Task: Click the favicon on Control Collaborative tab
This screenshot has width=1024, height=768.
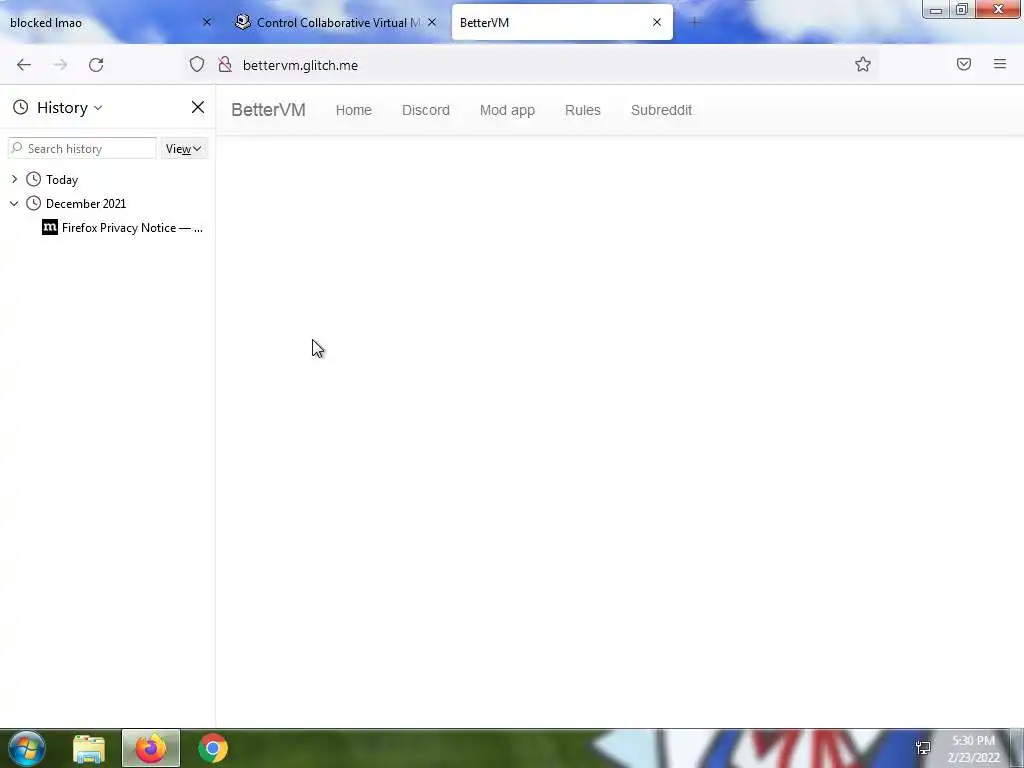Action: (x=243, y=22)
